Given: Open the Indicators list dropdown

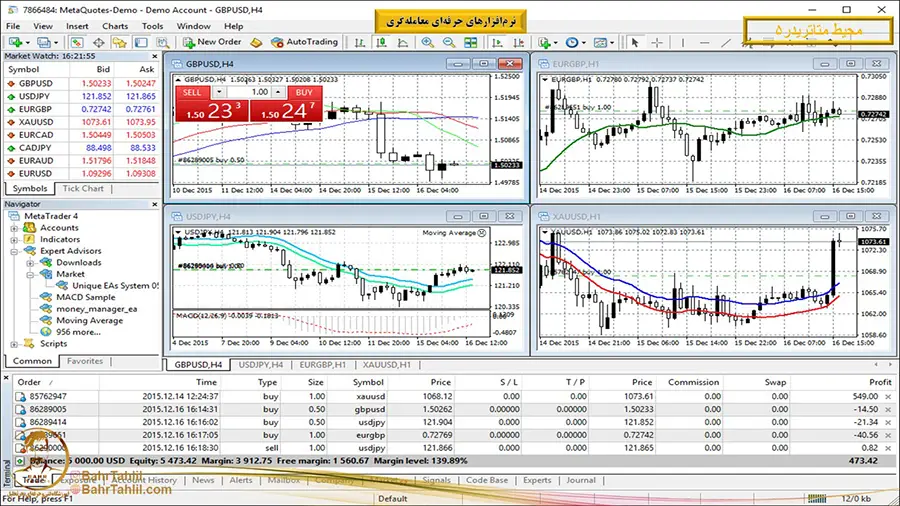Looking at the screenshot, I should tap(556, 42).
